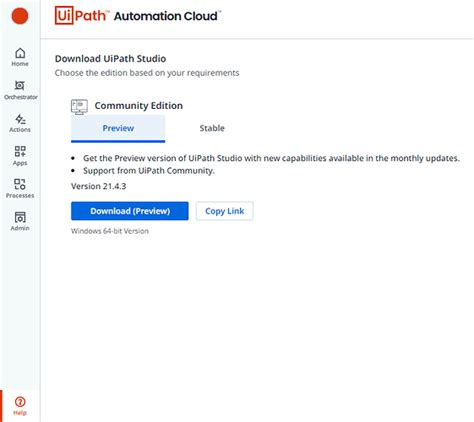Image resolution: width=474 pixels, height=422 pixels.
Task: Switch to the Preview tab
Action: coord(118,128)
